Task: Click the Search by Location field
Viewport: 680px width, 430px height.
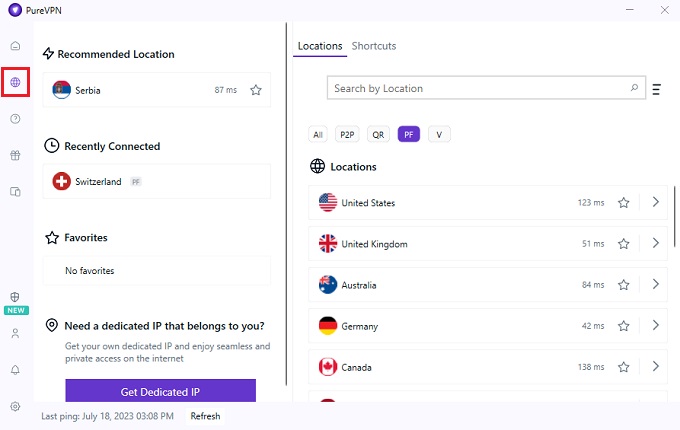Action: point(486,88)
